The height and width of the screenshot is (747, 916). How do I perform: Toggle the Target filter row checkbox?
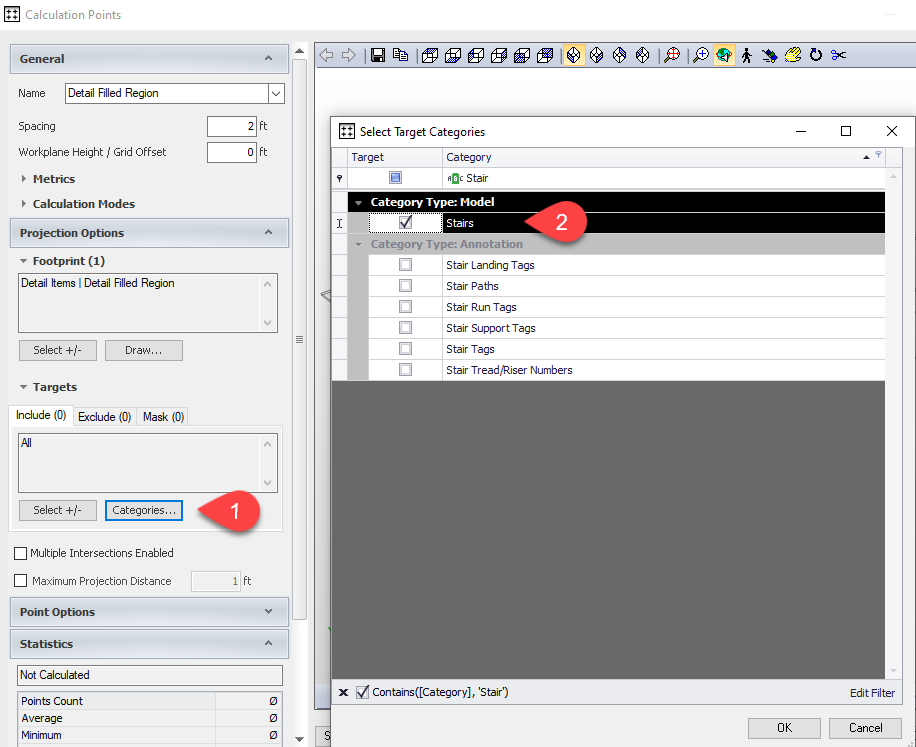click(395, 178)
